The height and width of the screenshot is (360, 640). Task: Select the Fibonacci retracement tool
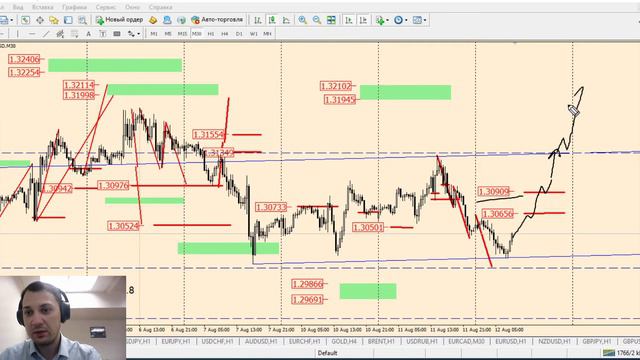tap(74, 34)
